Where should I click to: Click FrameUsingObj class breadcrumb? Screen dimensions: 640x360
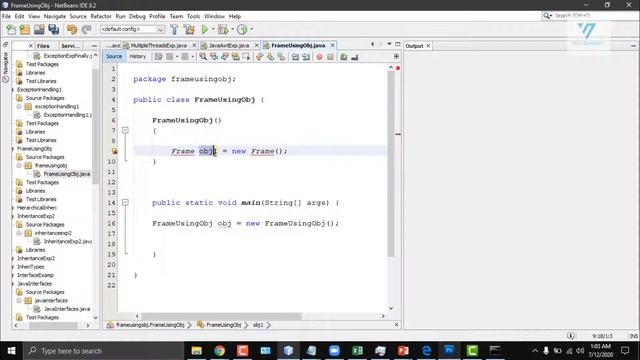pos(223,325)
